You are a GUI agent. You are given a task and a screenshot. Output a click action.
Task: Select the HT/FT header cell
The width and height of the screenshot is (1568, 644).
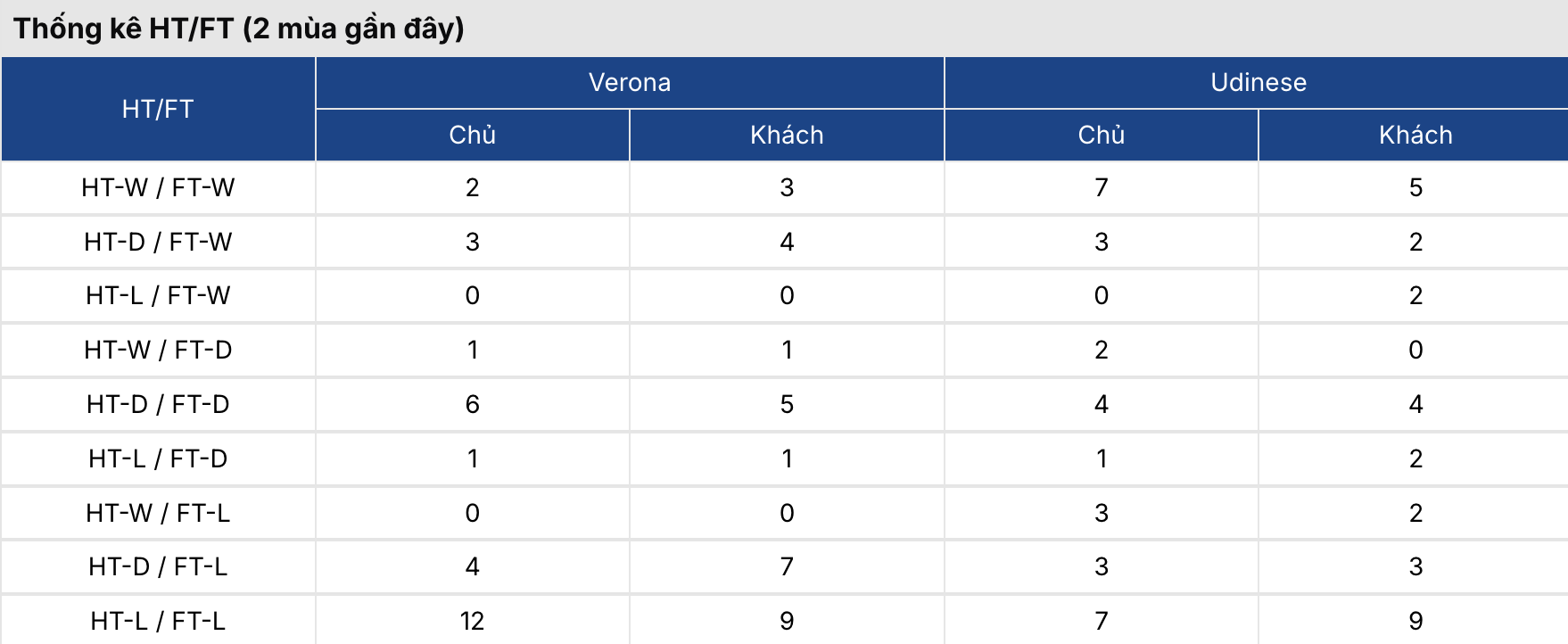(x=158, y=109)
